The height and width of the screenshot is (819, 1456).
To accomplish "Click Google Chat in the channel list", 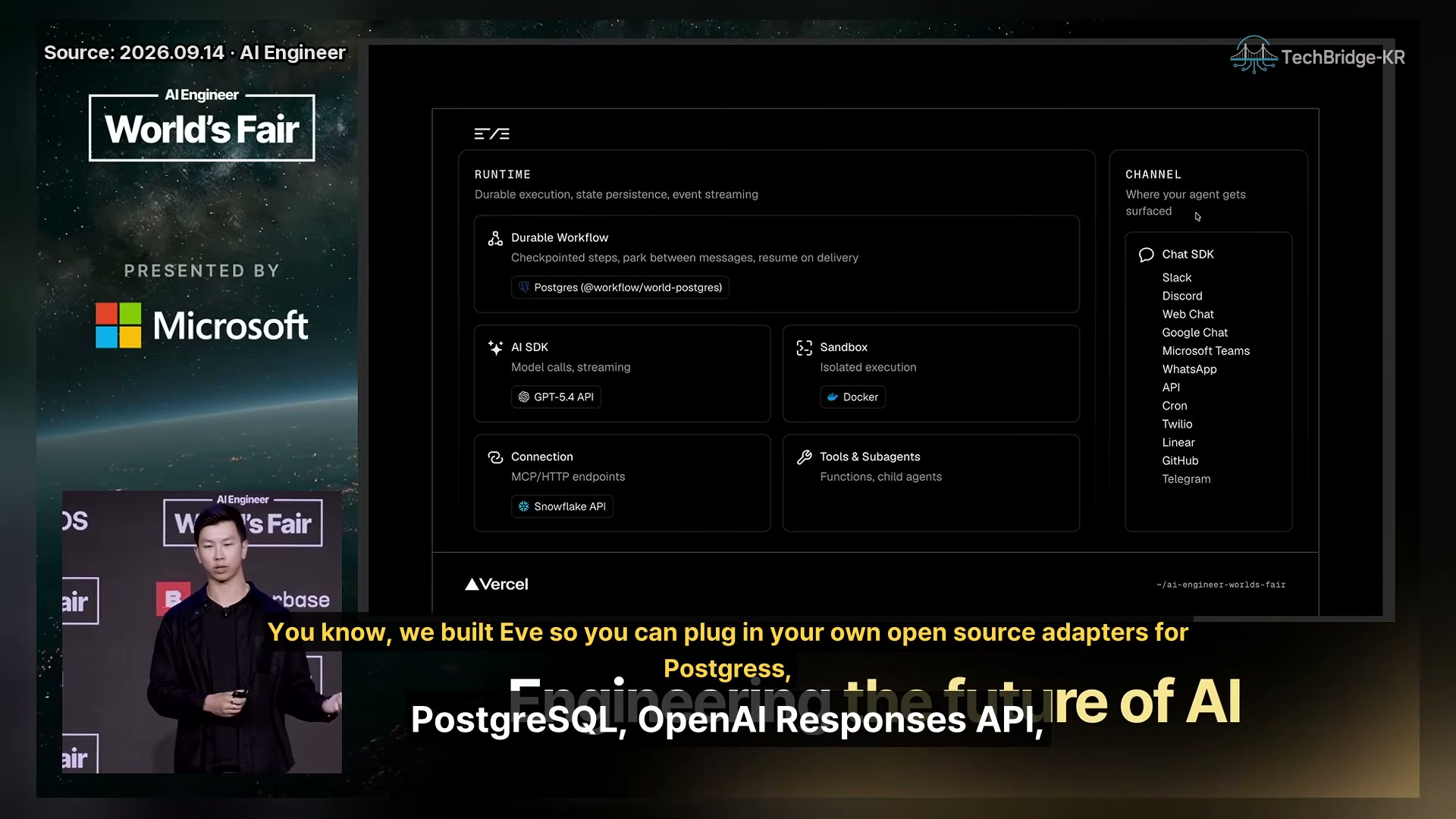I will [x=1194, y=333].
